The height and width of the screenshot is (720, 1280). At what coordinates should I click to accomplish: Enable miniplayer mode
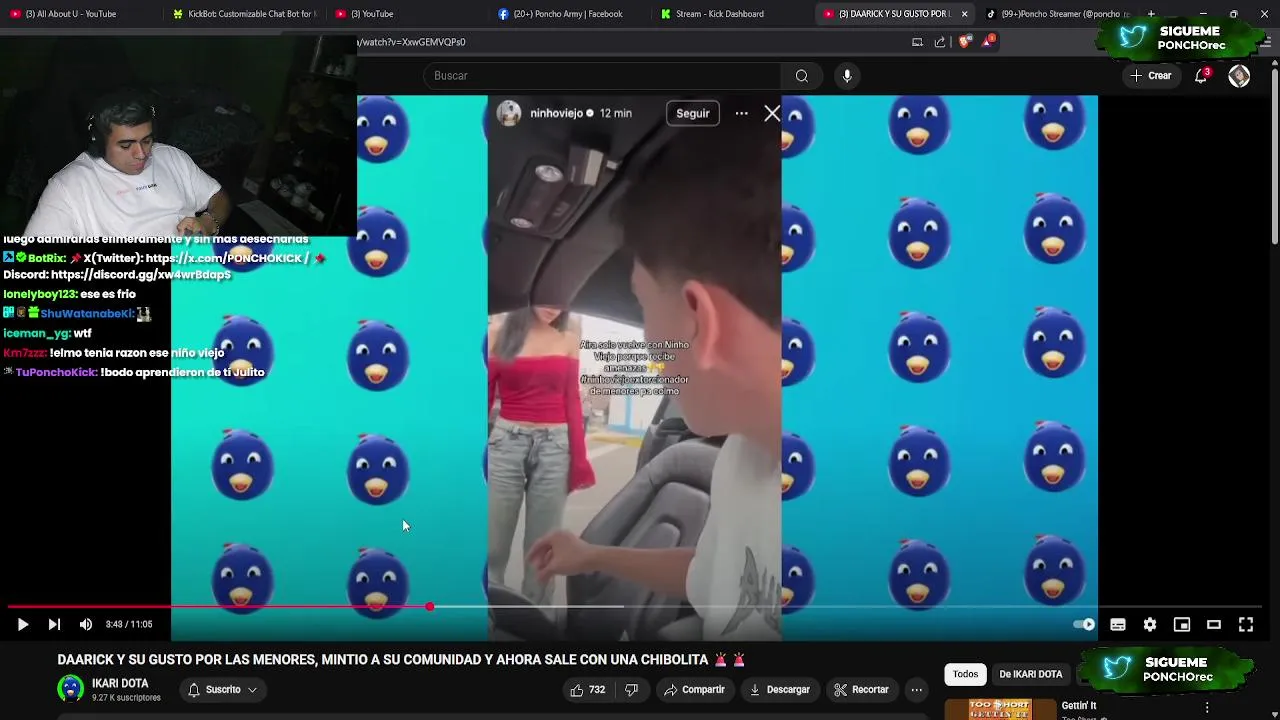point(1182,624)
